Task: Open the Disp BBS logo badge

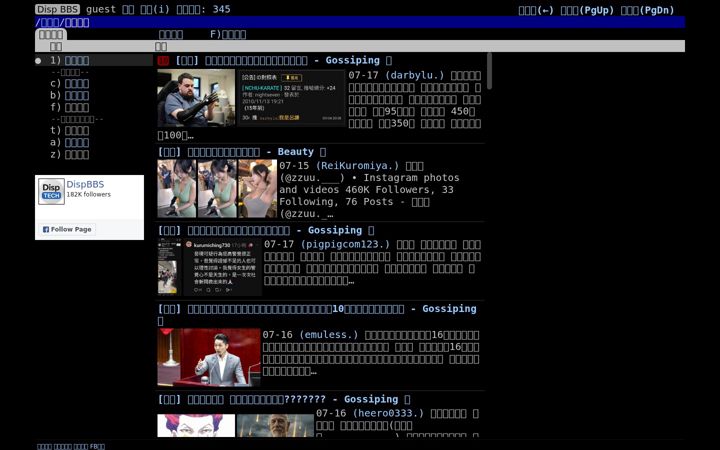Action: pyautogui.click(x=57, y=9)
